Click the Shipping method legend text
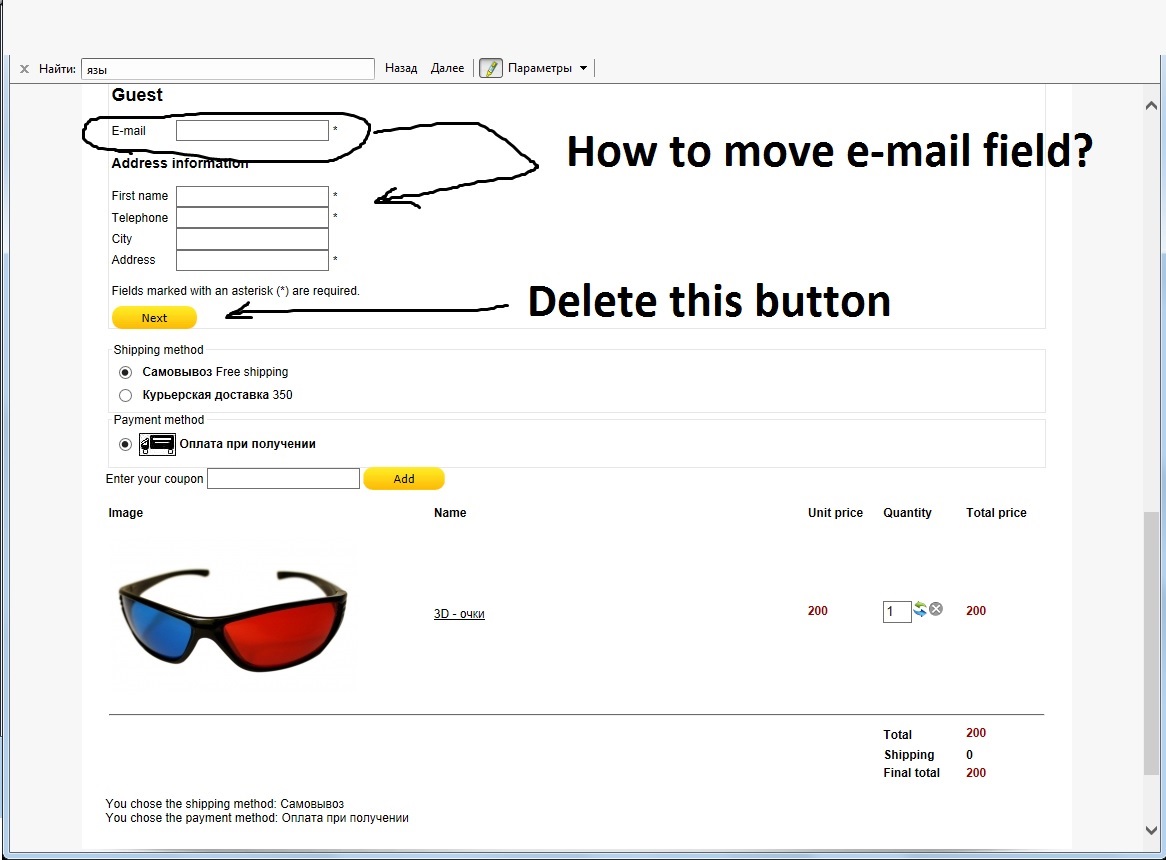This screenshot has height=860, width=1166. (158, 350)
